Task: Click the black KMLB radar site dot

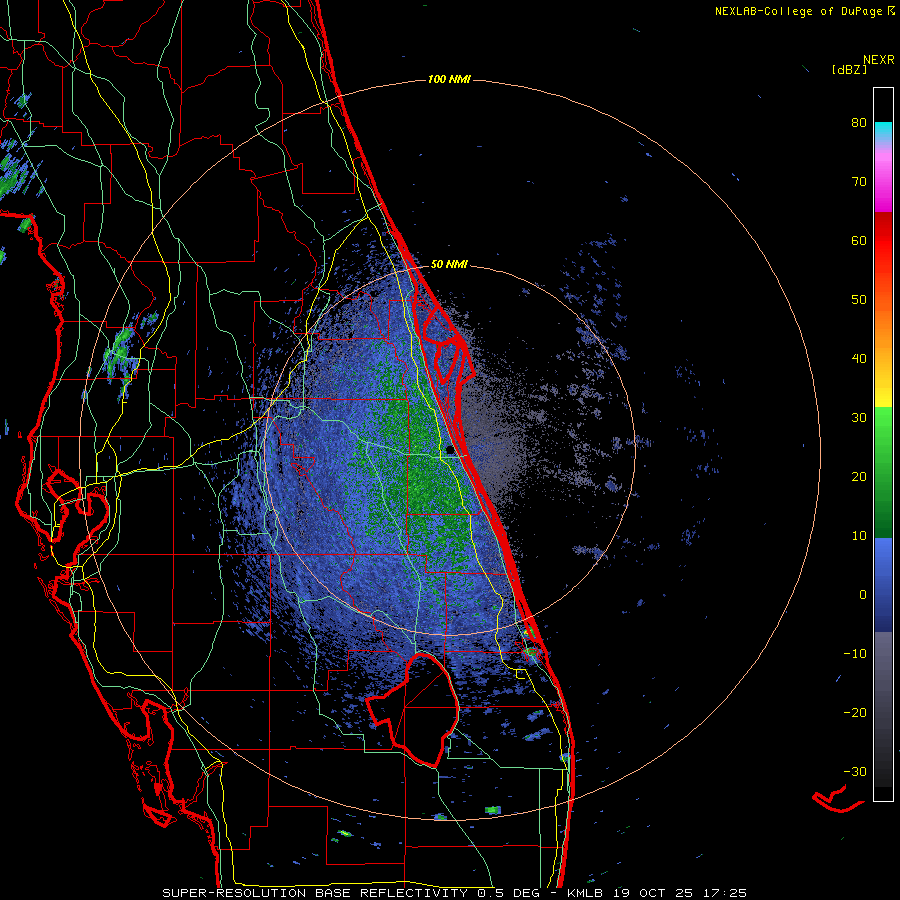Action: [x=450, y=451]
